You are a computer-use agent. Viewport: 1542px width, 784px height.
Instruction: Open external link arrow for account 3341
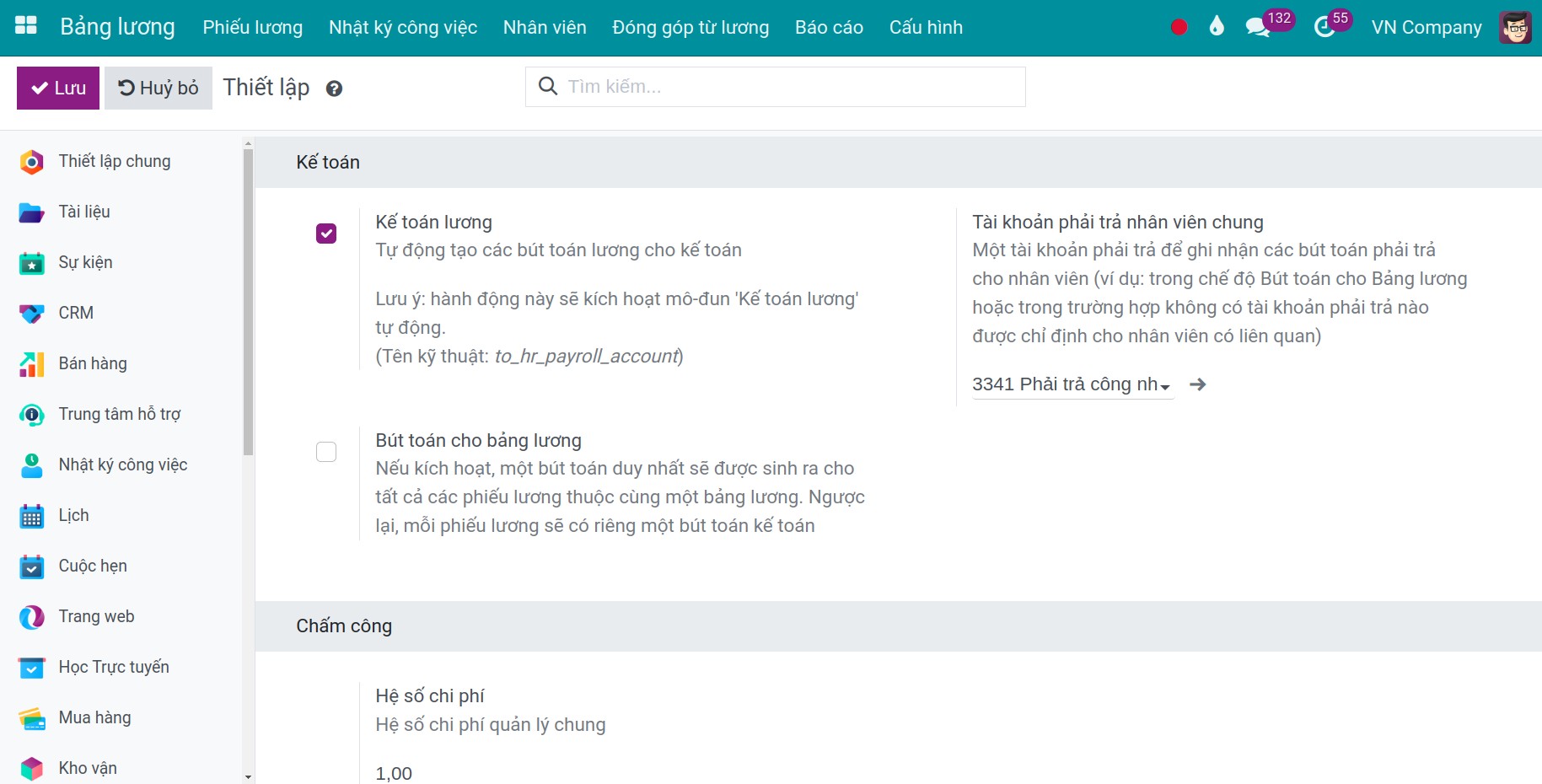1197,384
